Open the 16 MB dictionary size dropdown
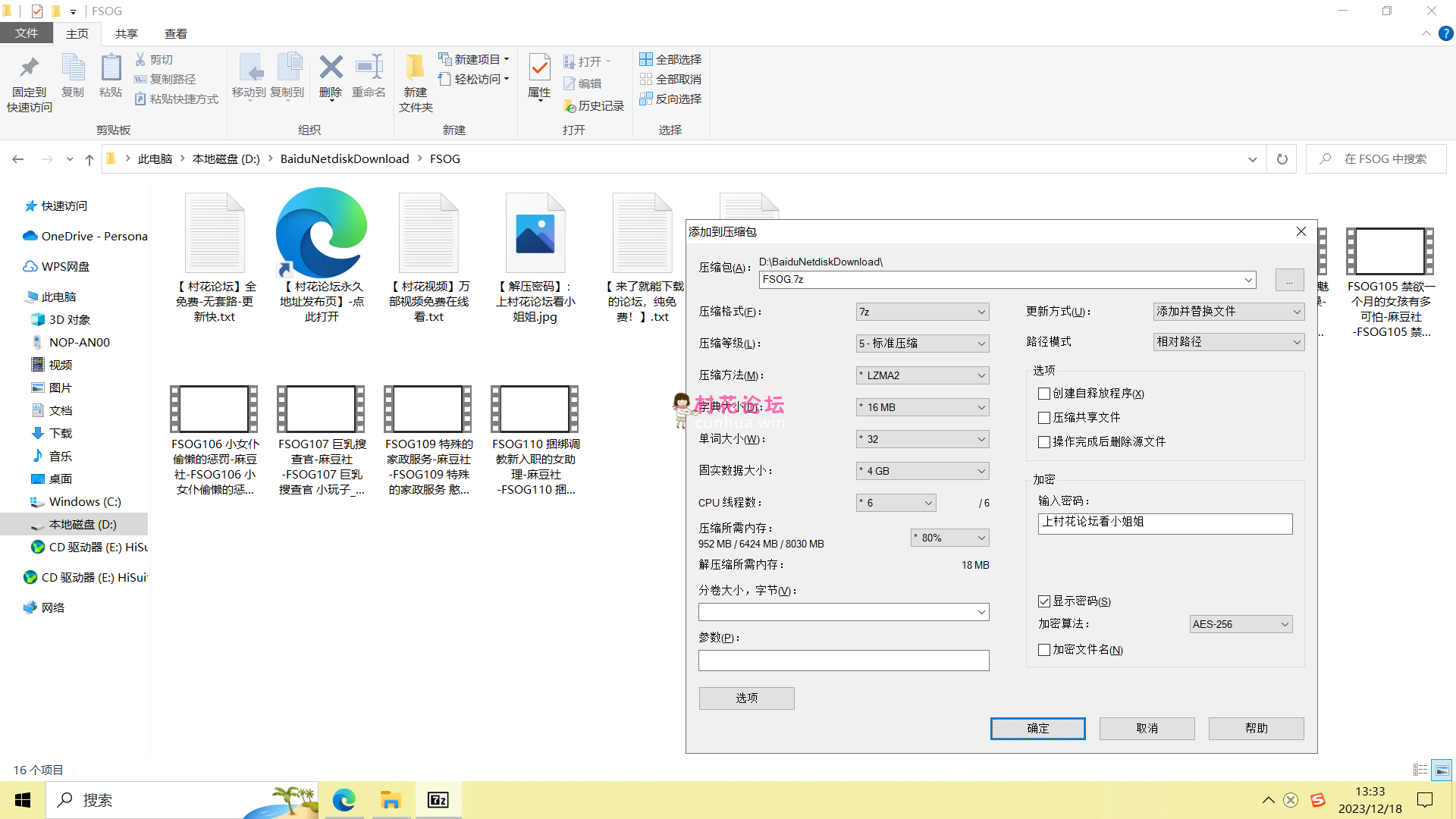Image resolution: width=1456 pixels, height=819 pixels. (922, 407)
